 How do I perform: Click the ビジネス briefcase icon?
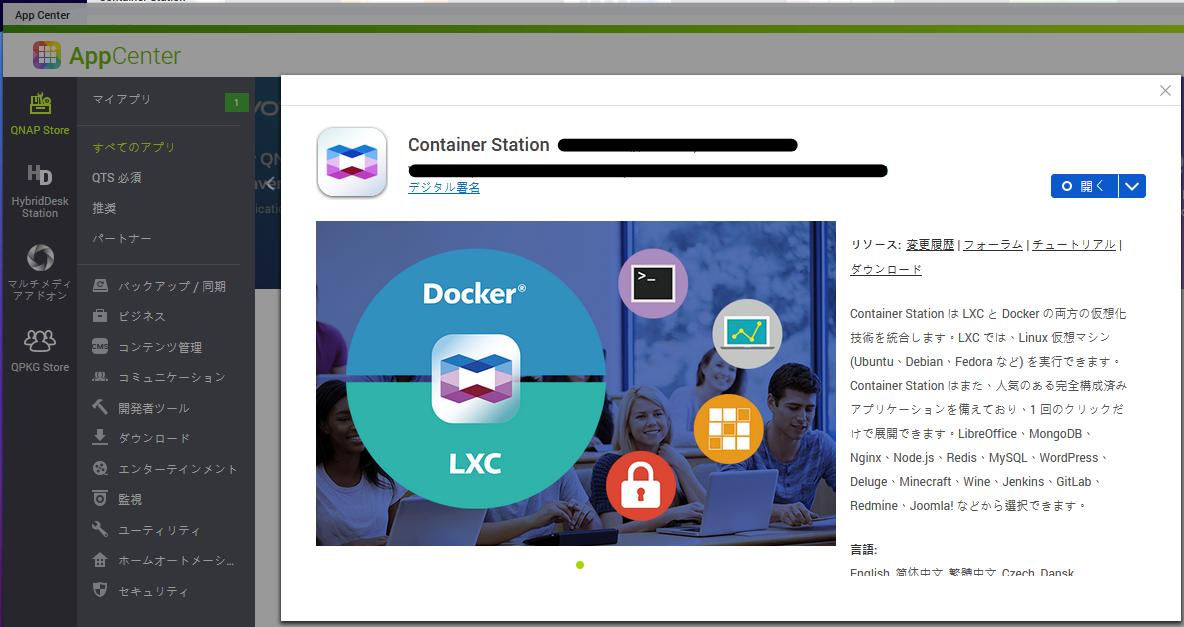tap(100, 316)
